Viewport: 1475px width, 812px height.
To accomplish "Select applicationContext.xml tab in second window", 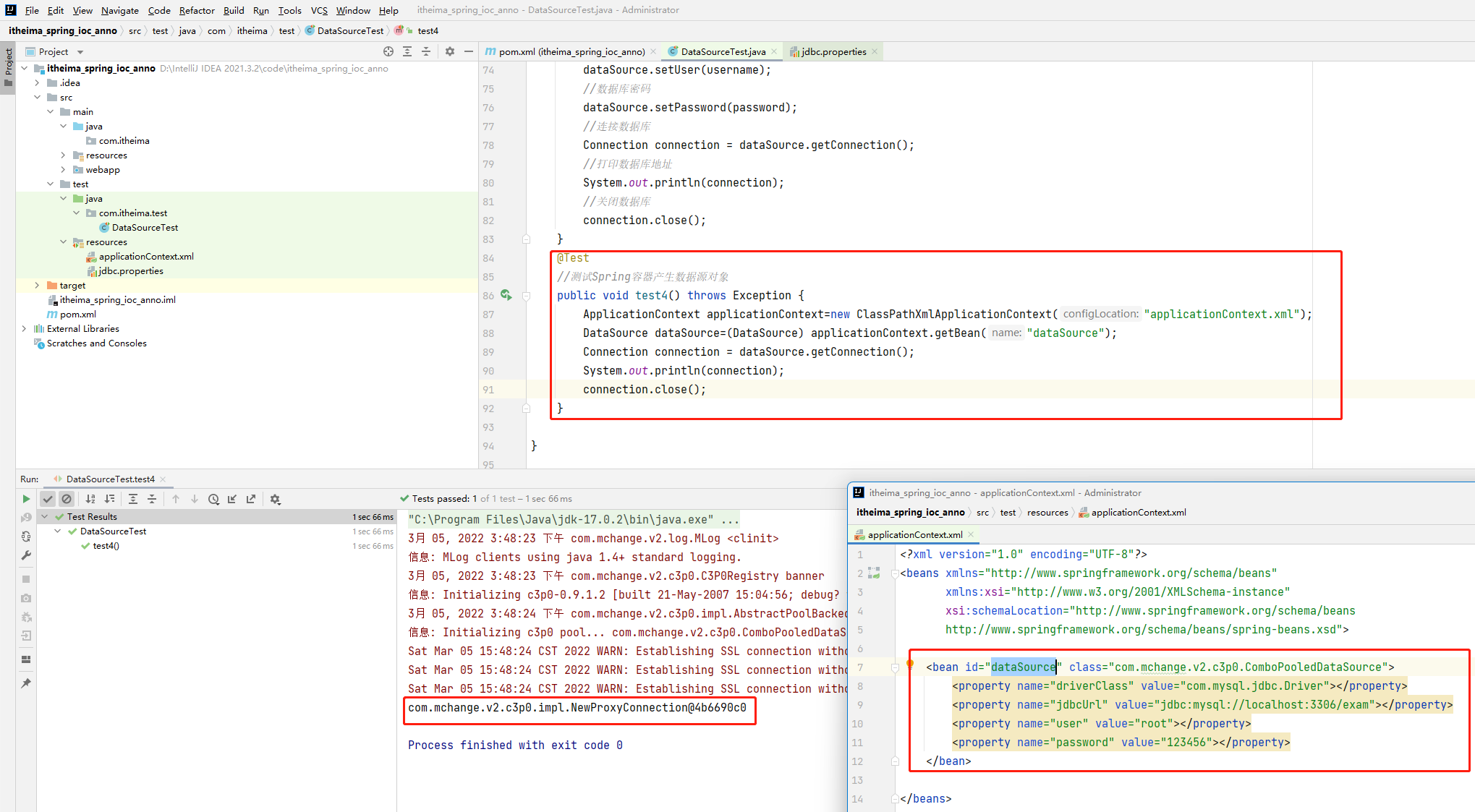I will pos(914,535).
